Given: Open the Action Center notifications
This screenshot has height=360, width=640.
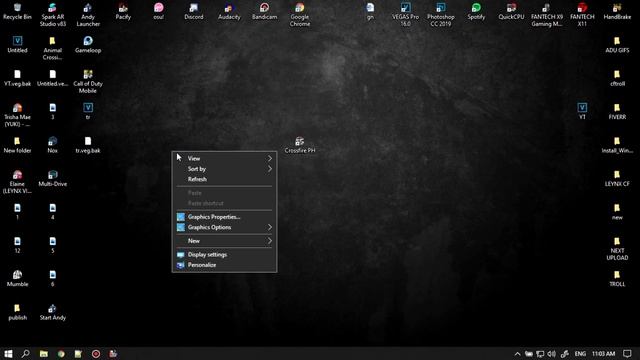Looking at the screenshot, I should [627, 354].
